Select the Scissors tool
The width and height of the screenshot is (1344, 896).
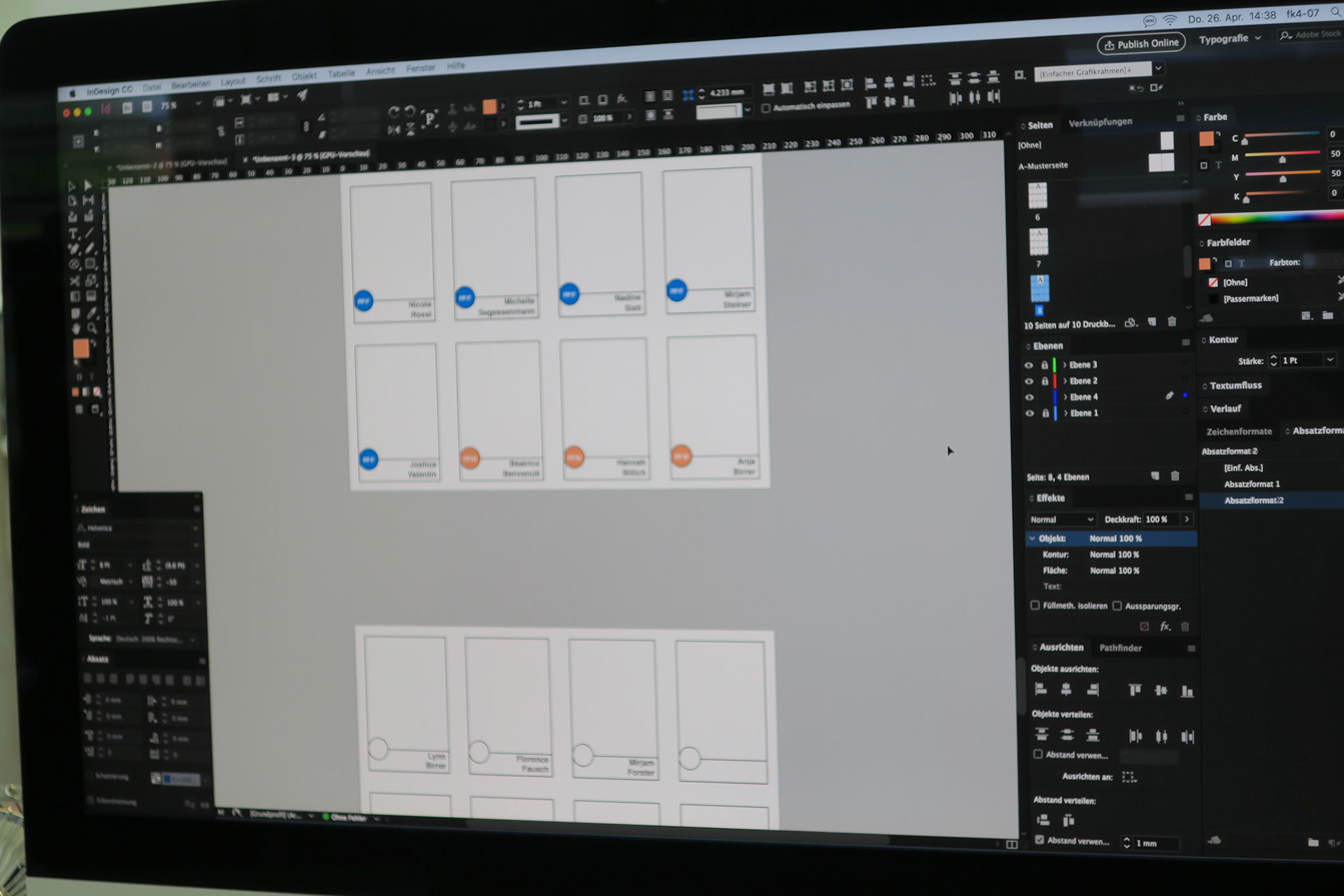(x=74, y=281)
